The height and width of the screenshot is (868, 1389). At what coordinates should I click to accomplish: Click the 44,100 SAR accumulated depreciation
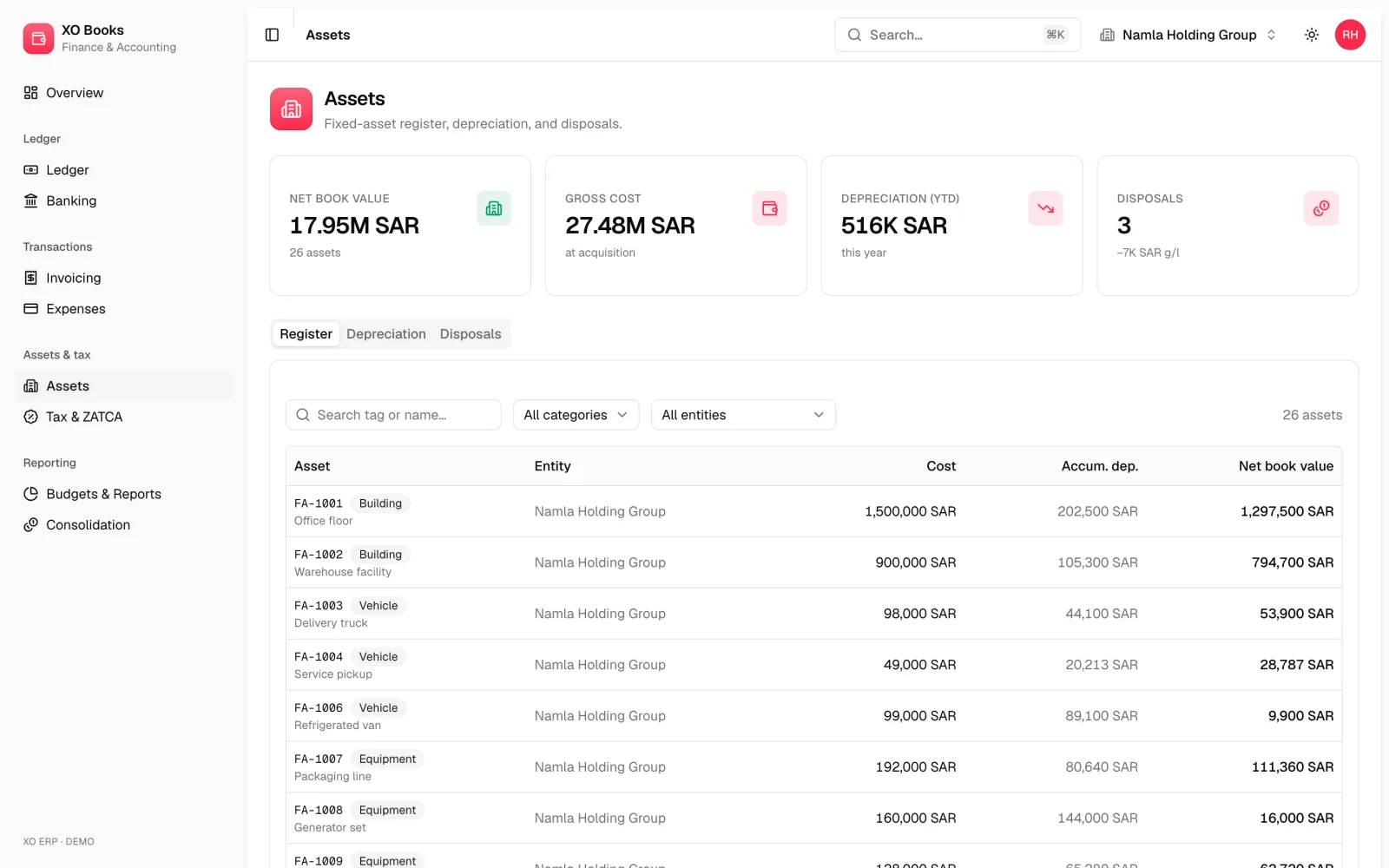pyautogui.click(x=1102, y=614)
